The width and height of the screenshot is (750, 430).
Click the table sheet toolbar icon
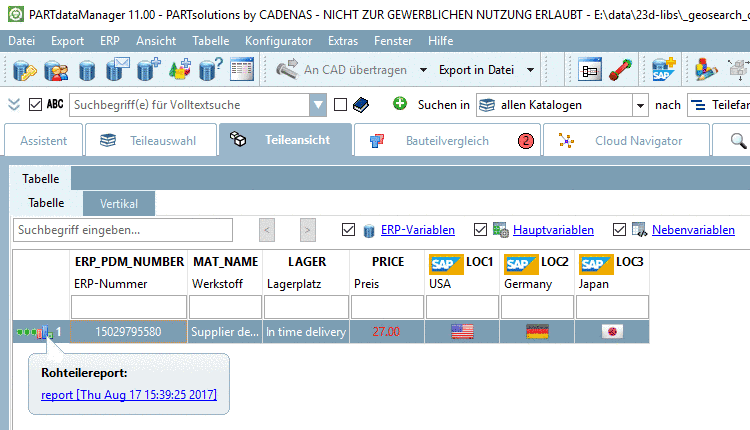[242, 70]
